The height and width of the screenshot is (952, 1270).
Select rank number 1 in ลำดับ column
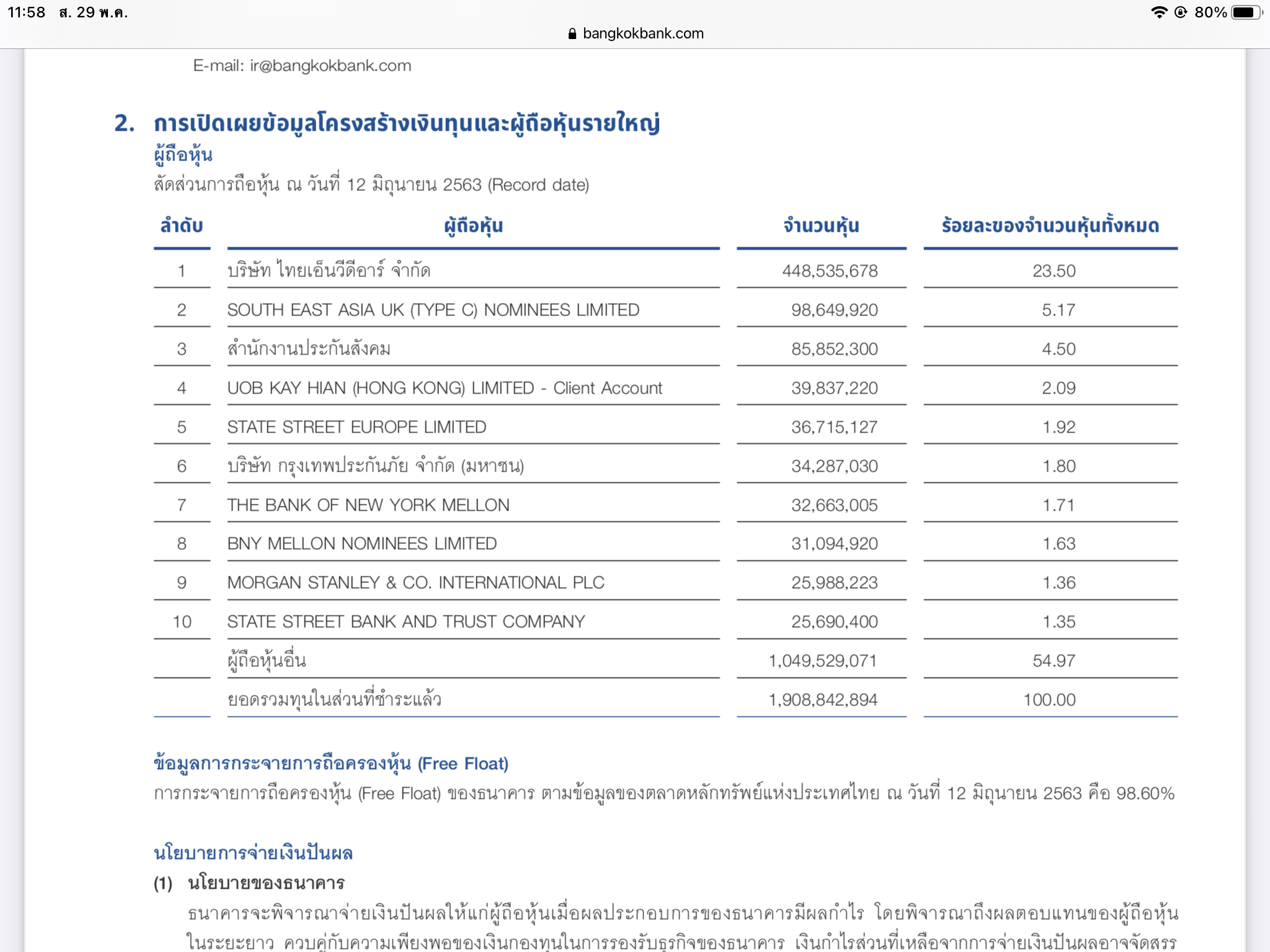pos(182,271)
